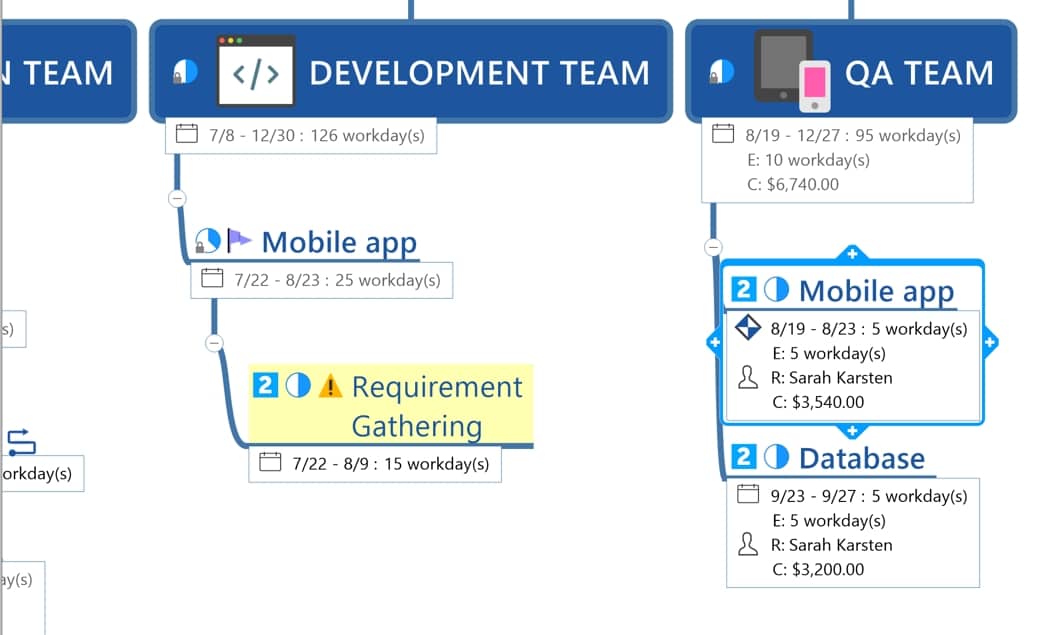The height and width of the screenshot is (635, 1060).
Task: Click the resource person icon beside Sarah Karsten in Database
Action: pos(747,545)
